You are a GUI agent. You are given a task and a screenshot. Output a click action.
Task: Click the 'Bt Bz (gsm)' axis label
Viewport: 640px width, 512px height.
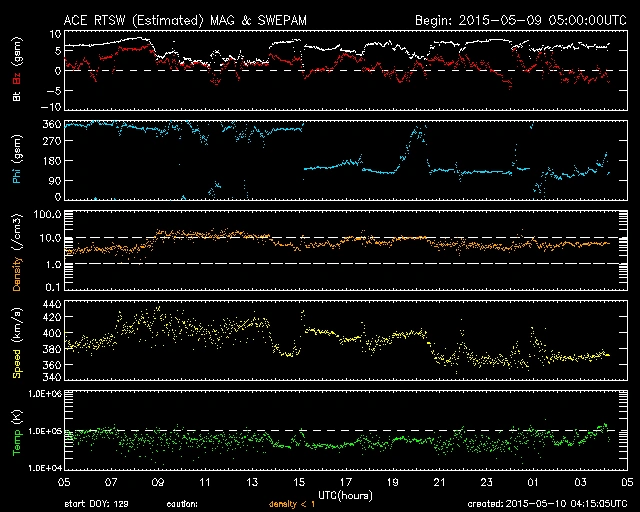pos(17,69)
